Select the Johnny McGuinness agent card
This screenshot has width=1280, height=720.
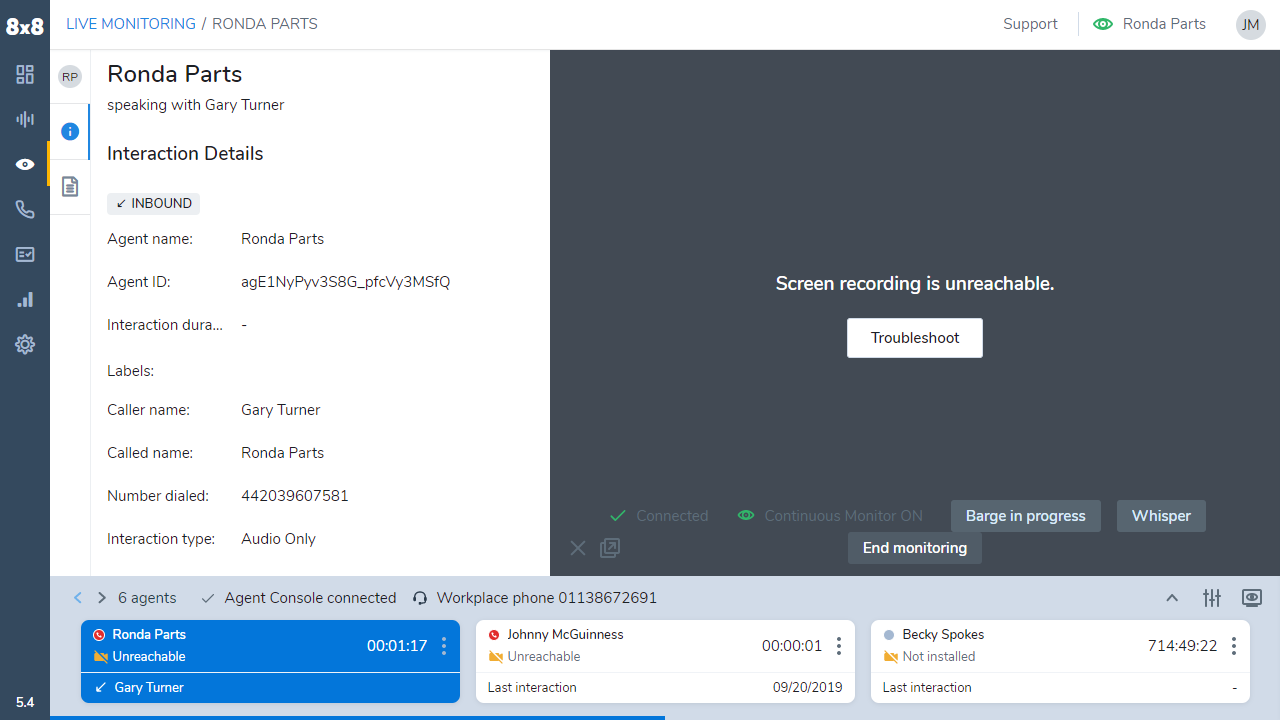pyautogui.click(x=665, y=662)
